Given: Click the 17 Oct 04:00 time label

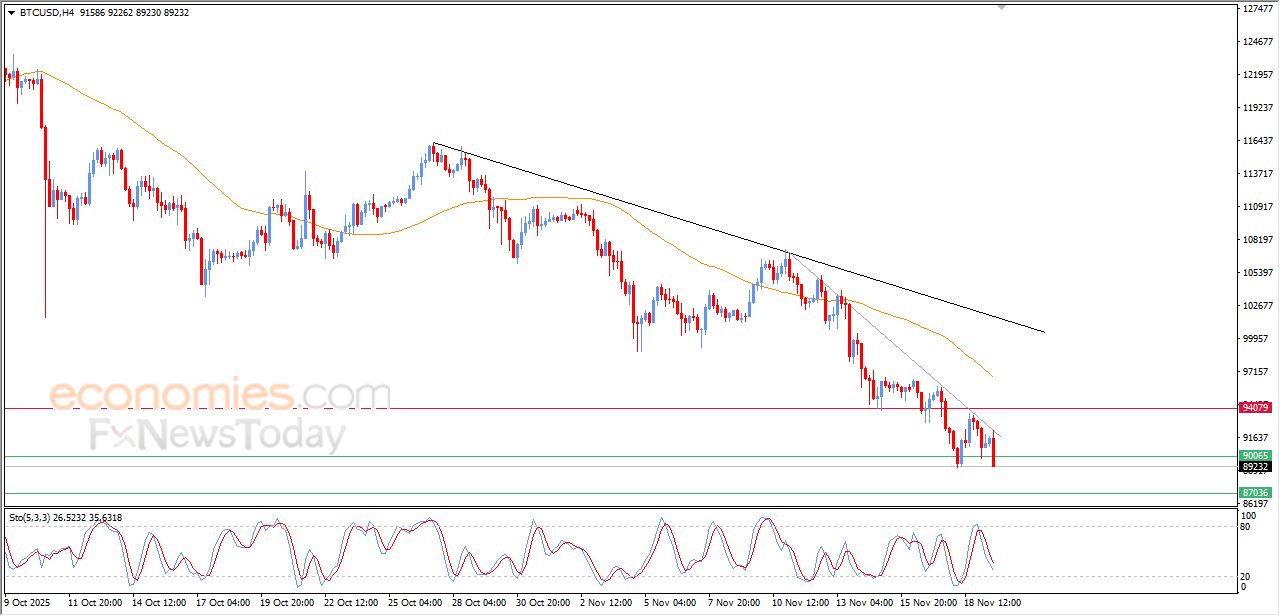Looking at the screenshot, I should click(221, 604).
